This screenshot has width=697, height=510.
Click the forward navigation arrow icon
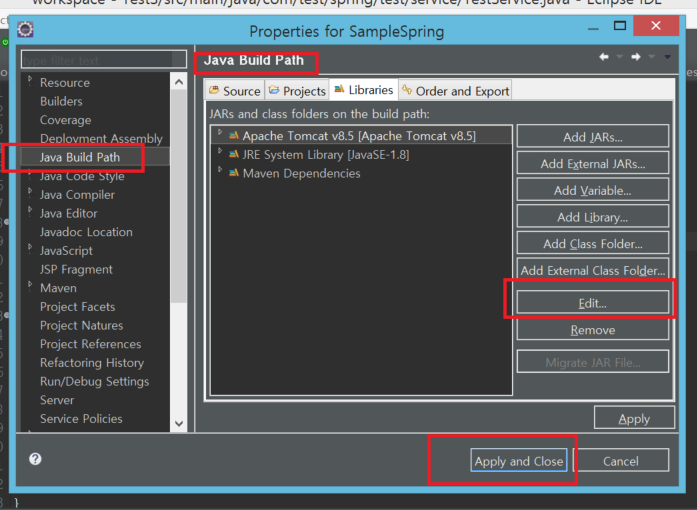coord(636,56)
